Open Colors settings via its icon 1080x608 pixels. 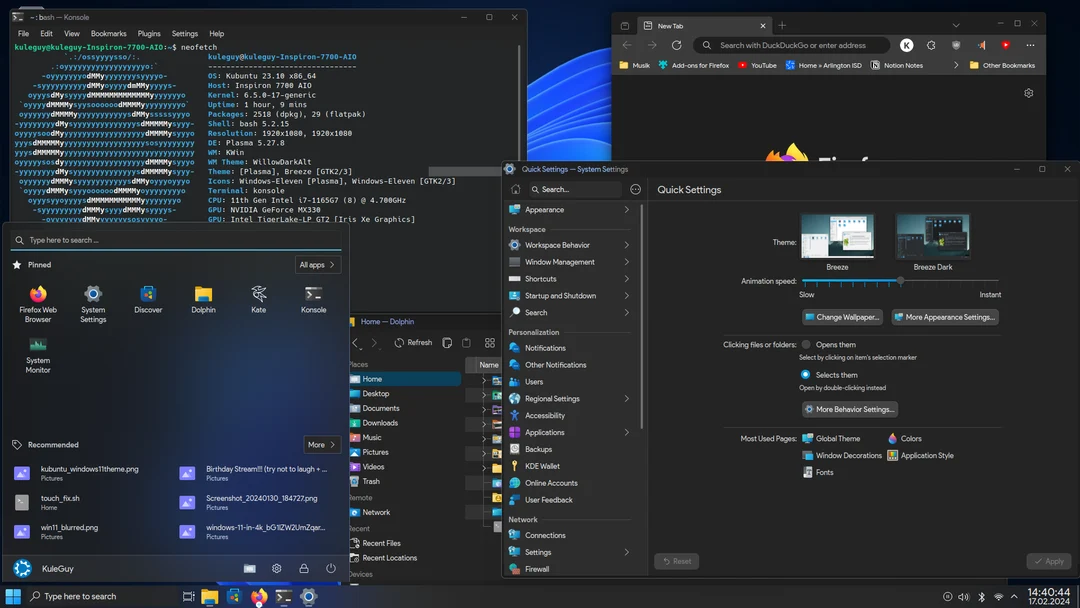[893, 437]
